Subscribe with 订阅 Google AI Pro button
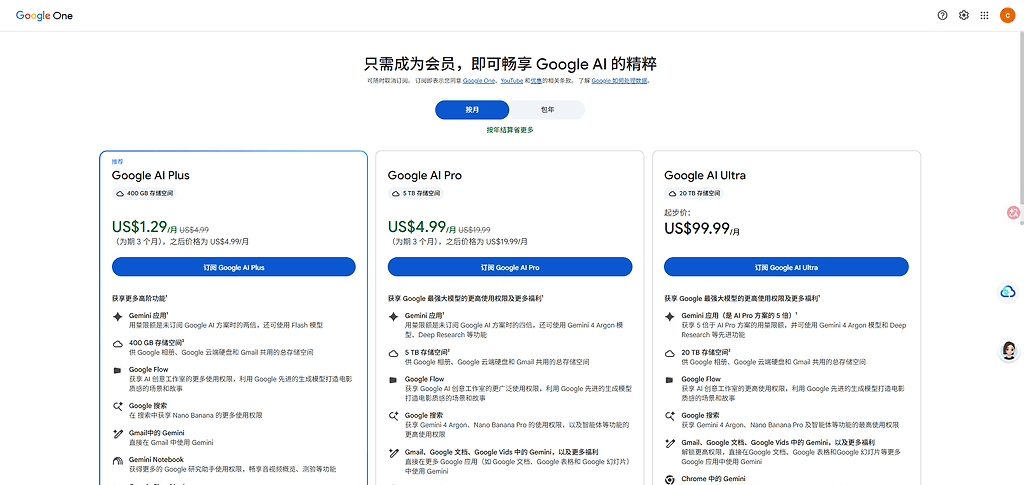1024x485 pixels. pyautogui.click(x=510, y=267)
